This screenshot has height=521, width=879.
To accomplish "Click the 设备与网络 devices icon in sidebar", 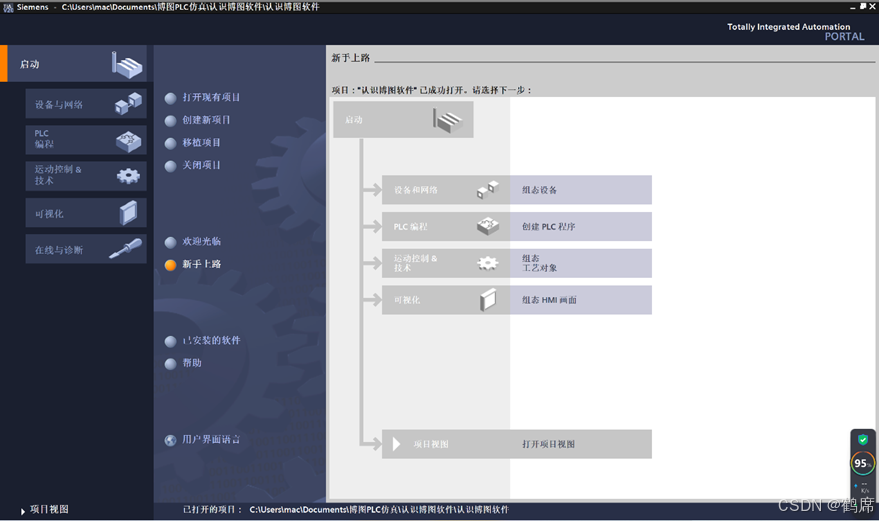I will 128,104.
